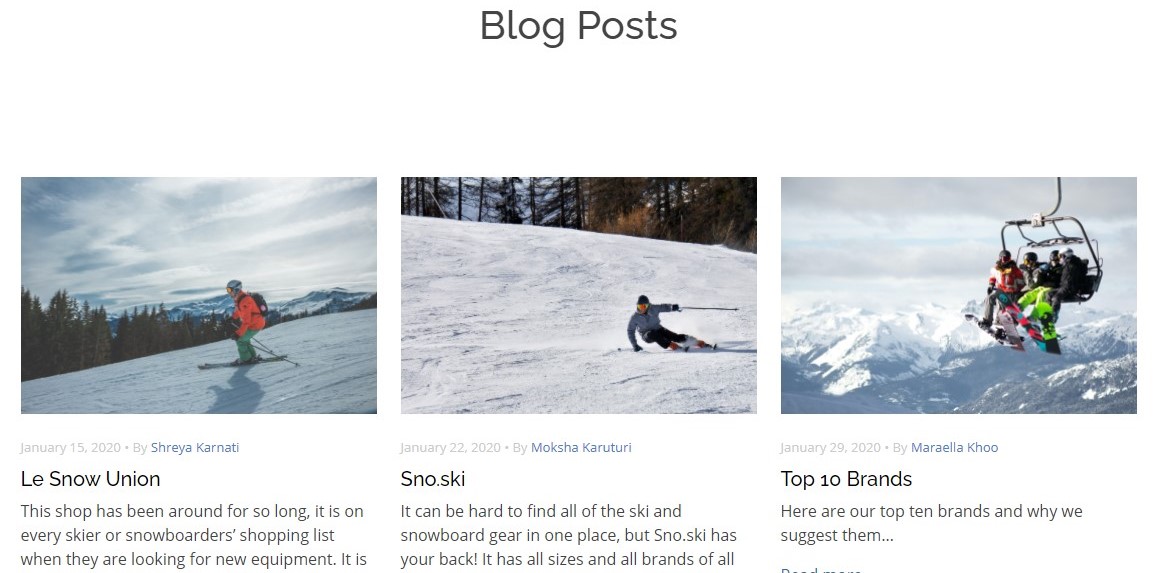Screen dimensions: 1158x573
Task: Open the Sno.ski post thumbnail image
Action: point(578,295)
